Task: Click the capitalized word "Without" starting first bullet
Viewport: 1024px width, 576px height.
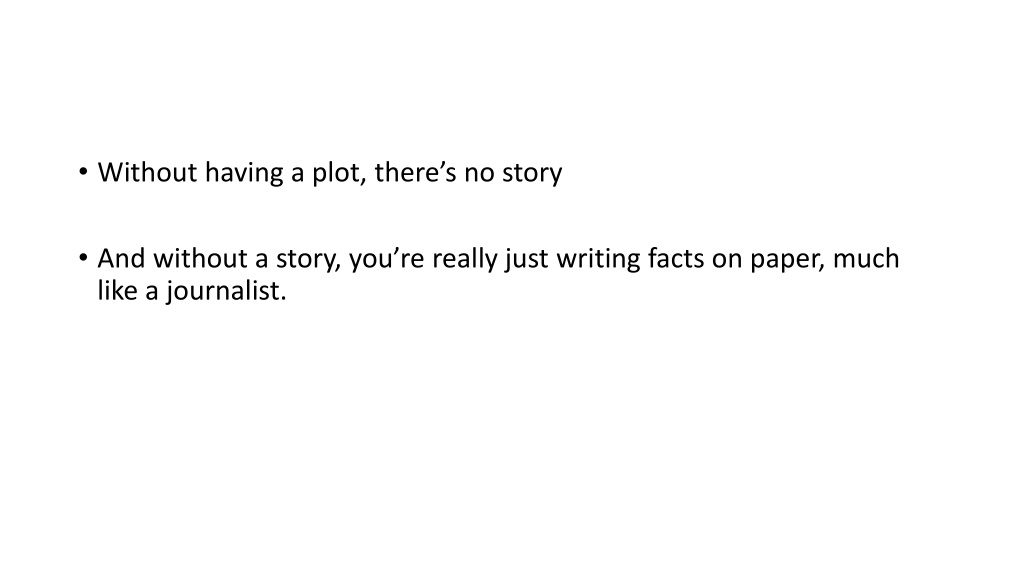Action: point(148,172)
